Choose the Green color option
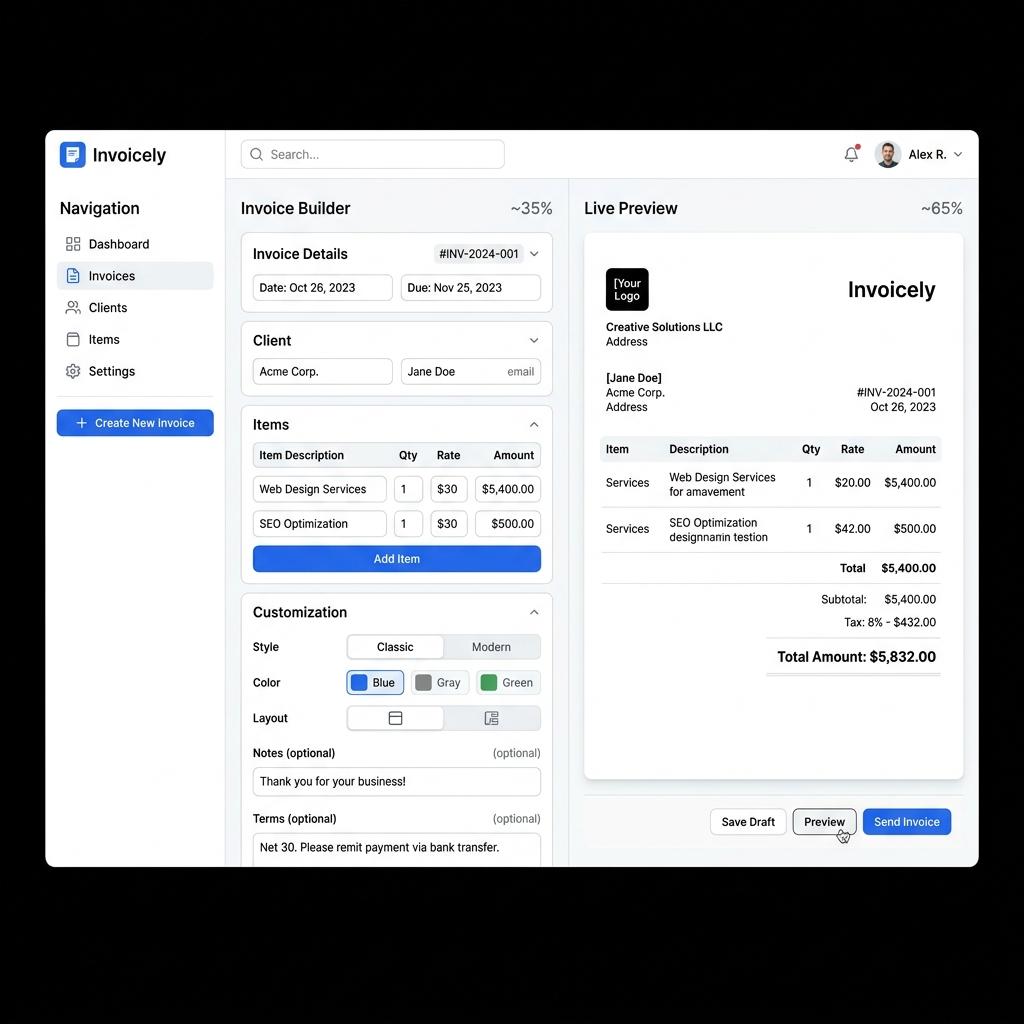1024x1024 pixels. click(508, 682)
